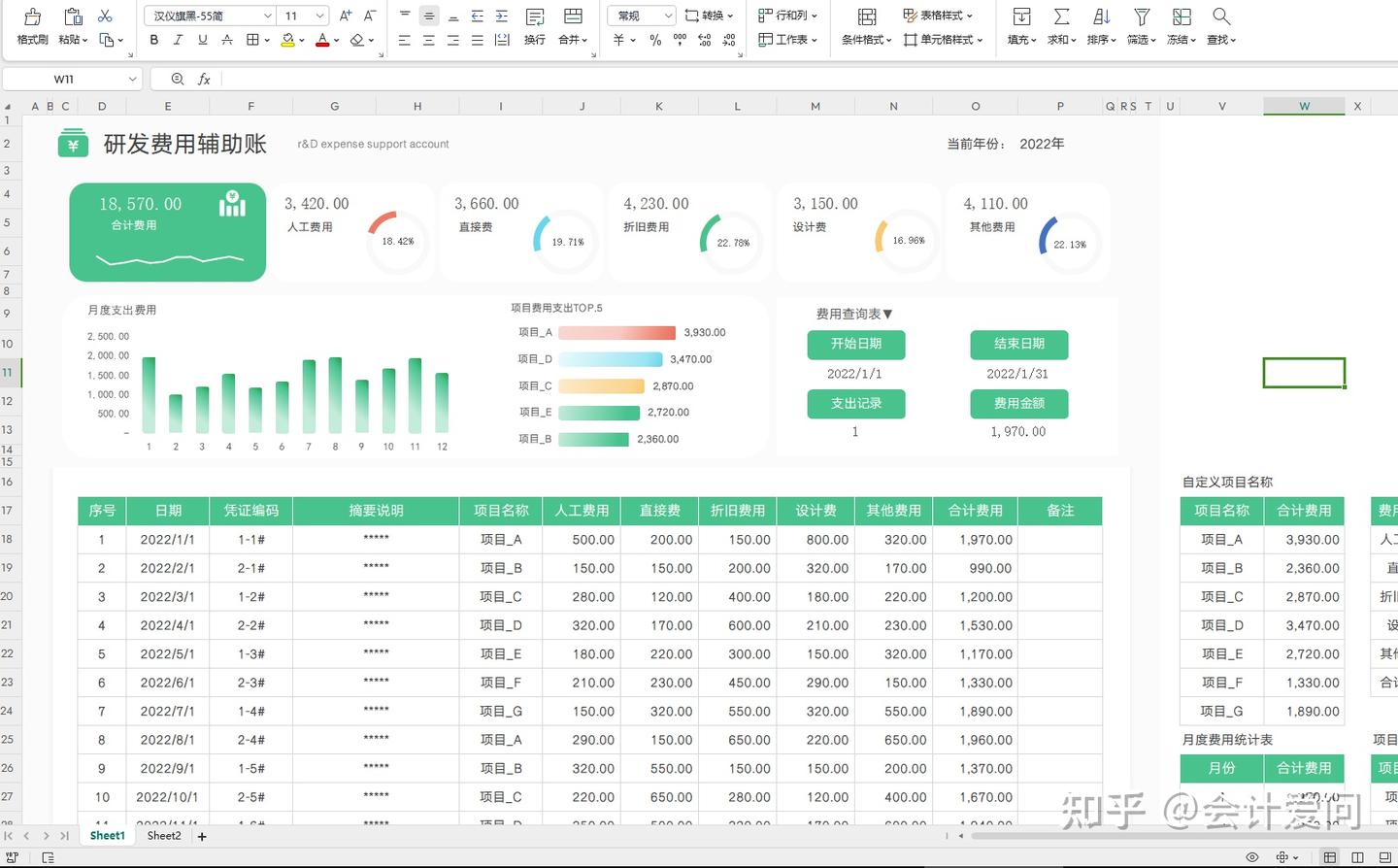Click the 费用金额 green button
This screenshot has height=868, width=1398.
[1019, 404]
